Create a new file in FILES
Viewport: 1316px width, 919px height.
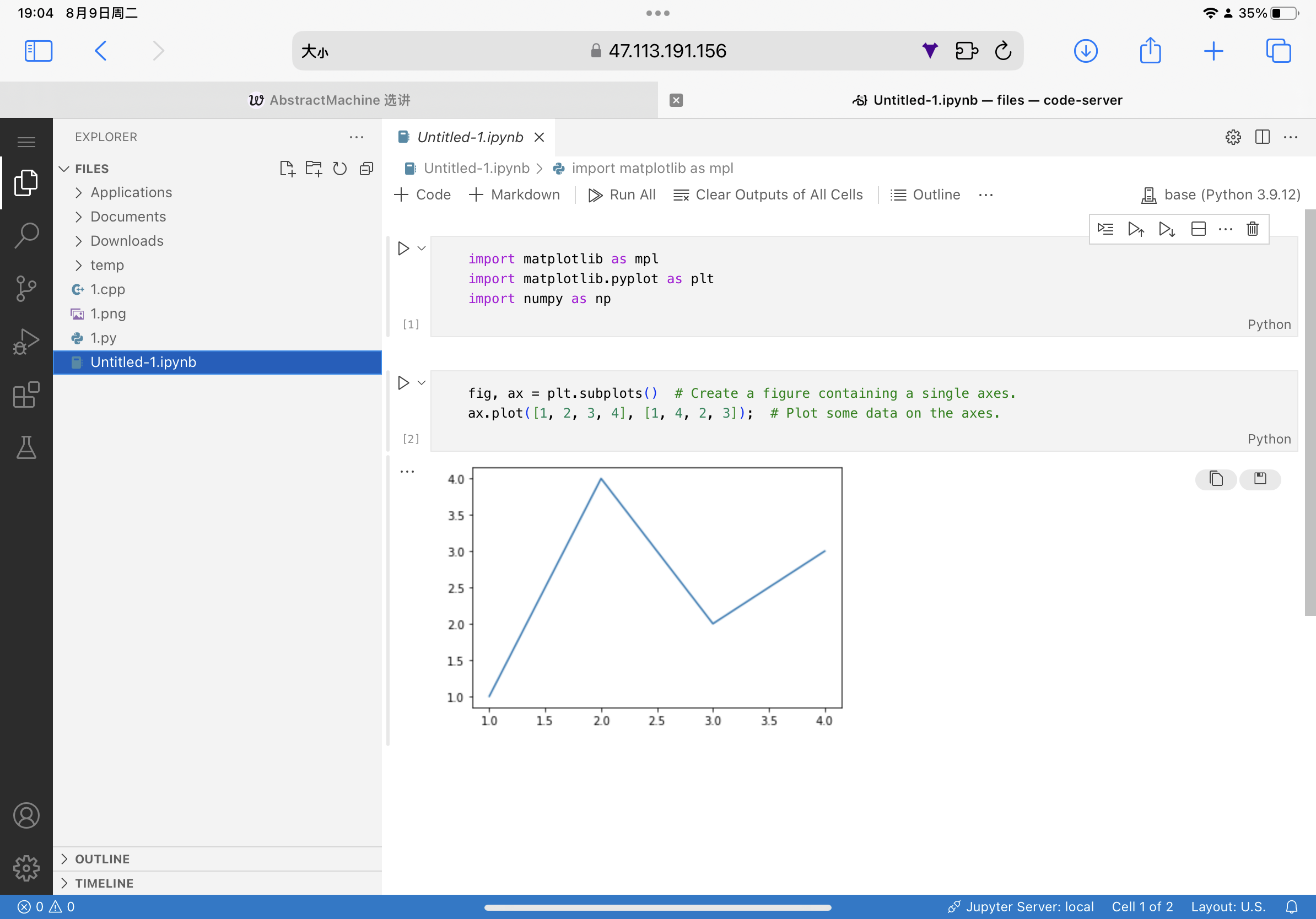coord(287,169)
